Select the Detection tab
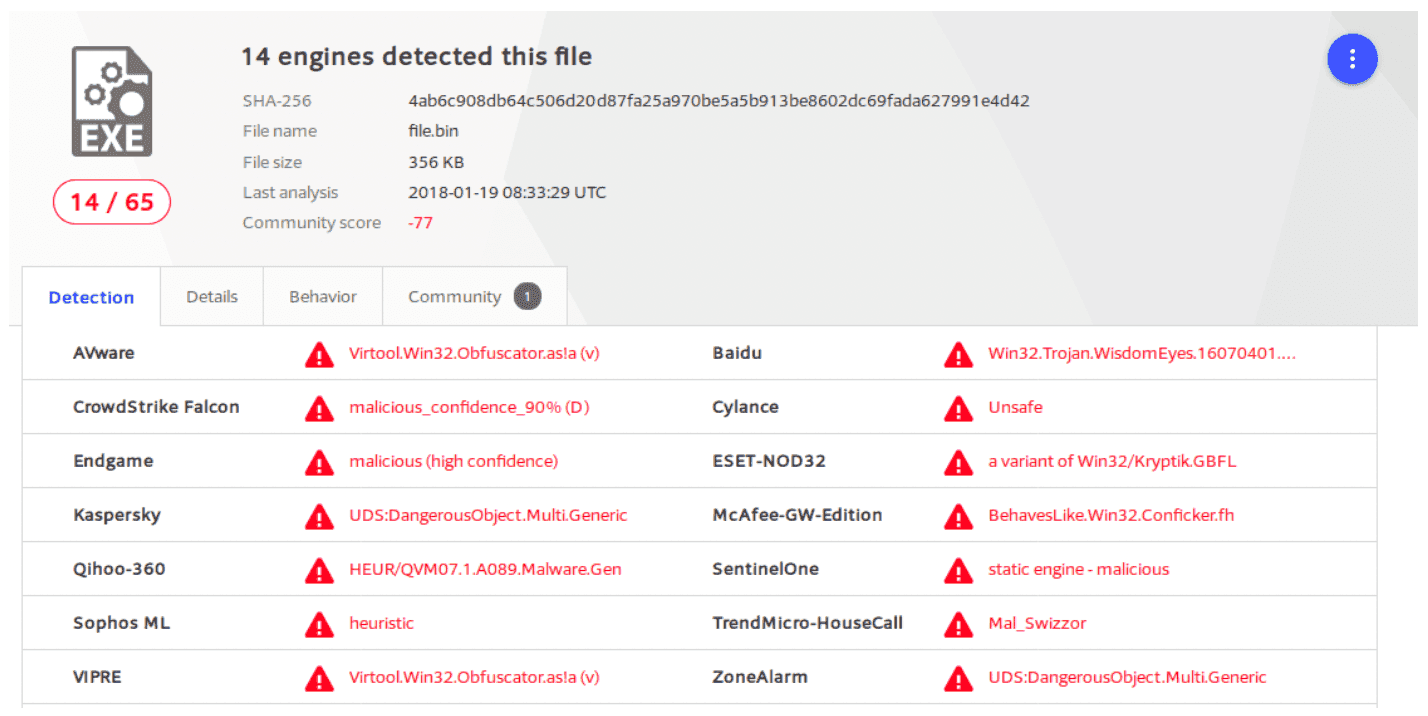The image size is (1428, 716). tap(91, 298)
